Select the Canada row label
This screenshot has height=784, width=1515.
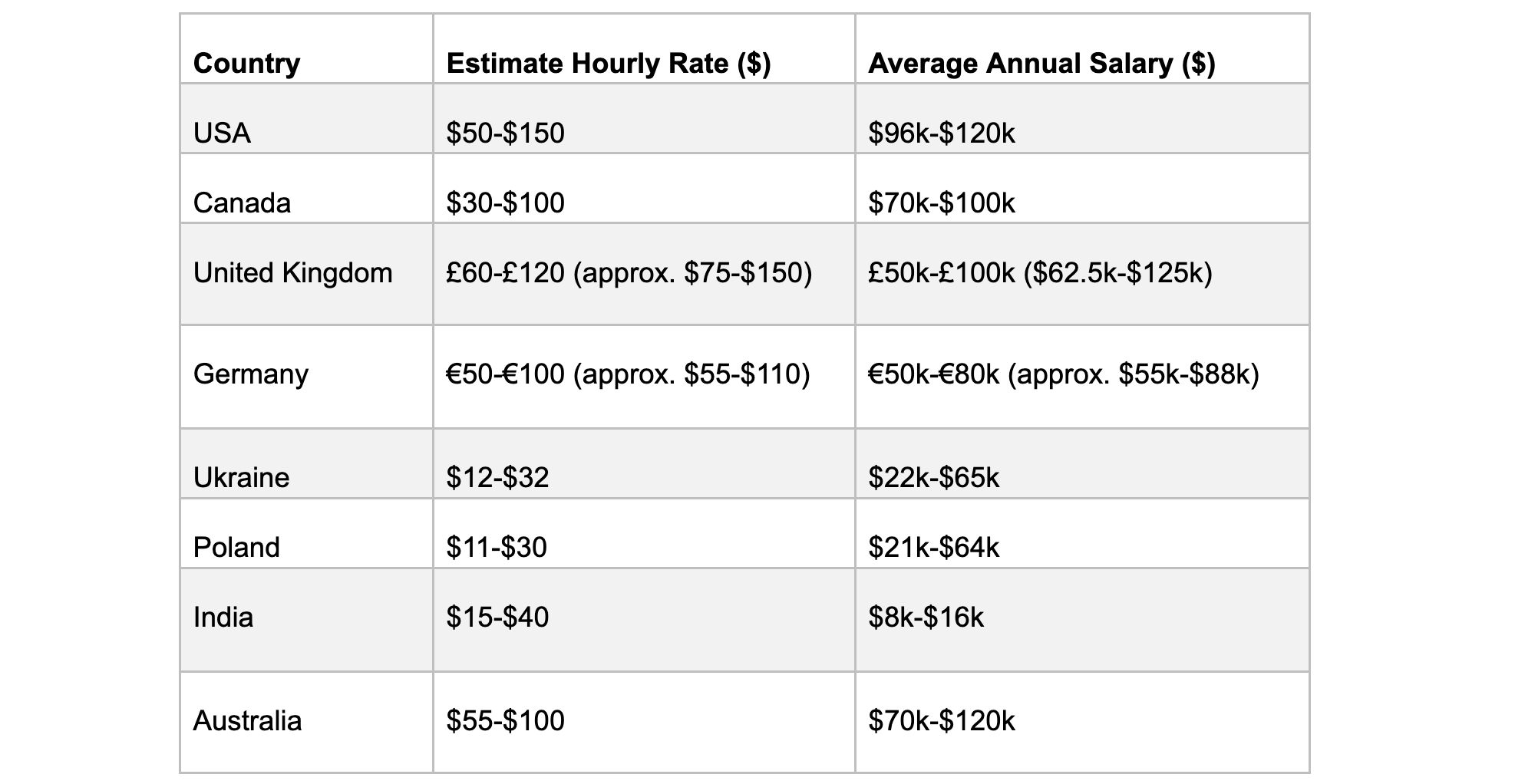[x=306, y=188]
